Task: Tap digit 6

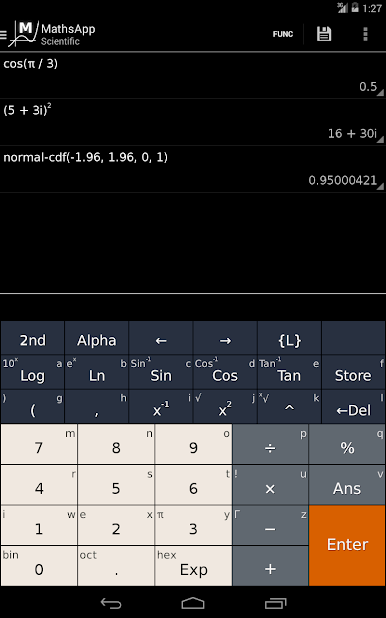Action: (x=193, y=485)
